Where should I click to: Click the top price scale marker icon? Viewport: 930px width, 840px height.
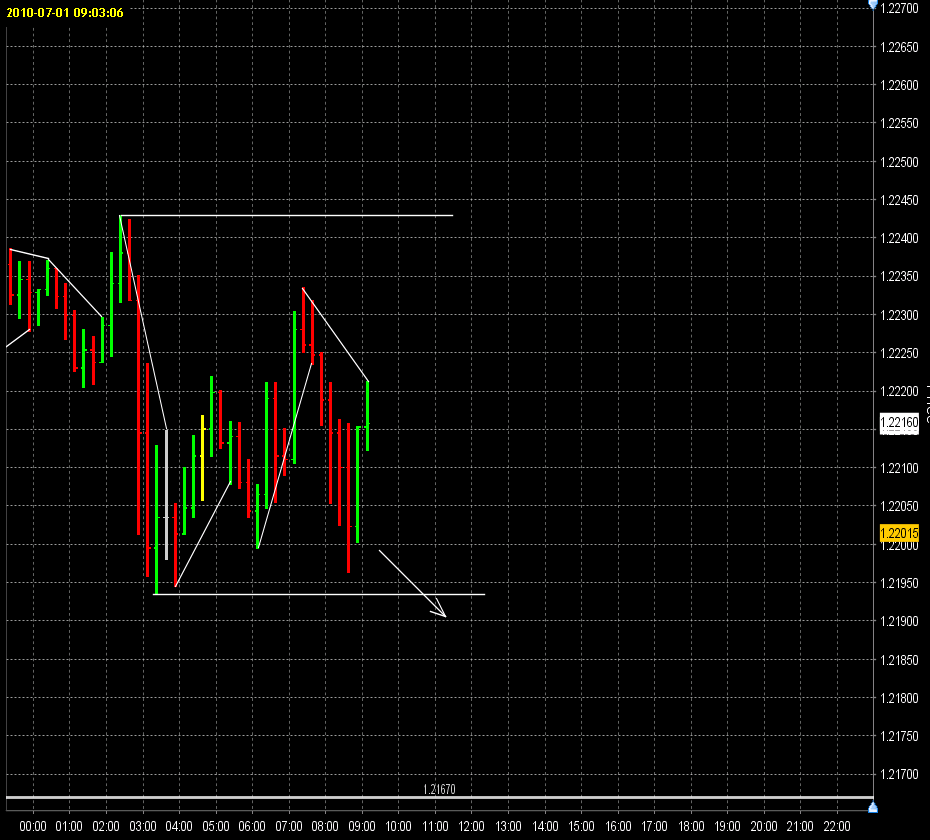(872, 5)
